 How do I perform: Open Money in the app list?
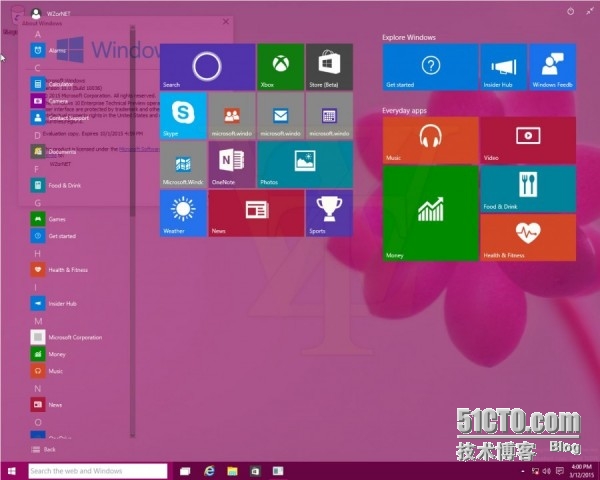tap(48, 354)
